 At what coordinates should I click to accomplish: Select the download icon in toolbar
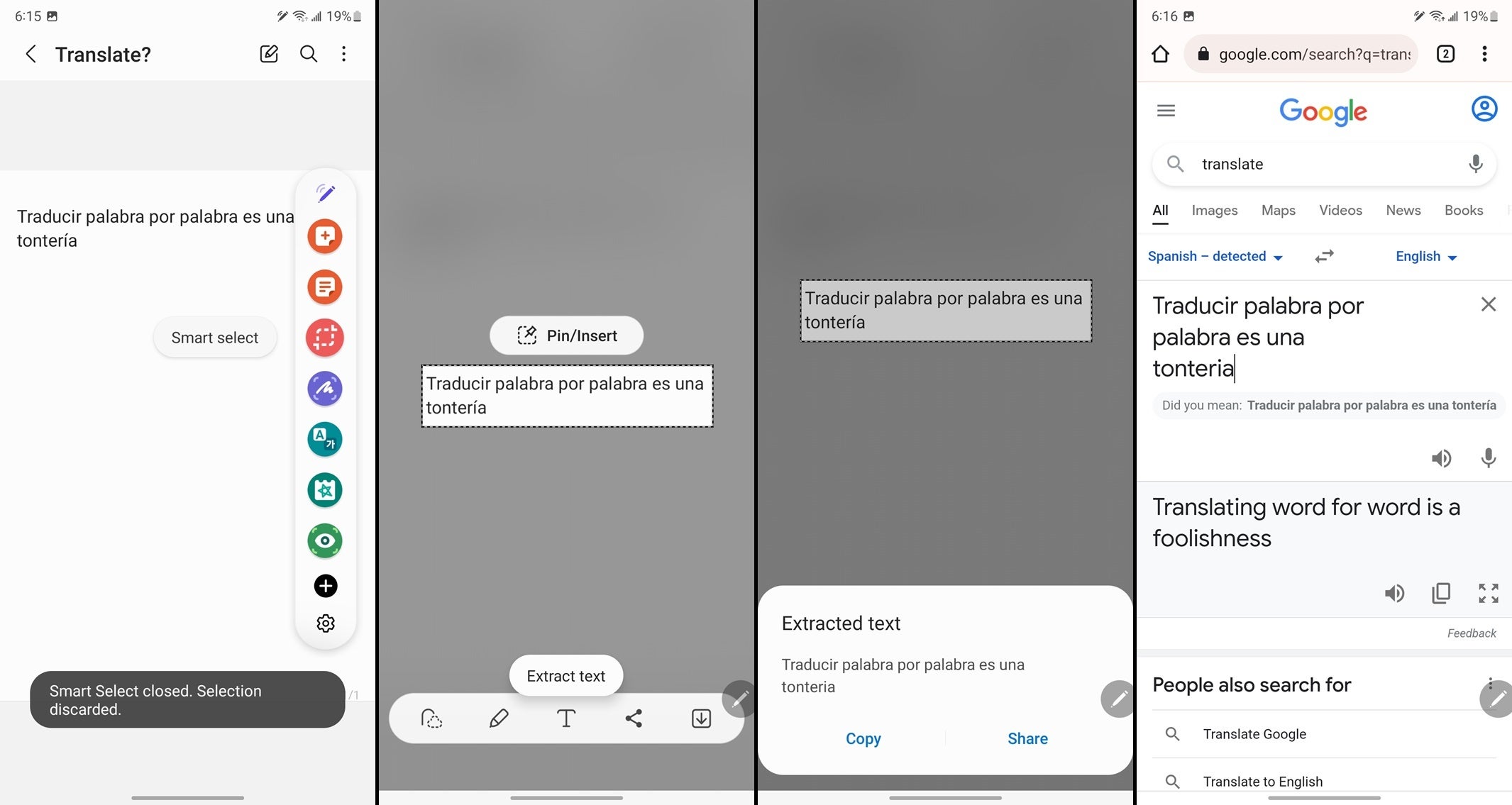[701, 719]
